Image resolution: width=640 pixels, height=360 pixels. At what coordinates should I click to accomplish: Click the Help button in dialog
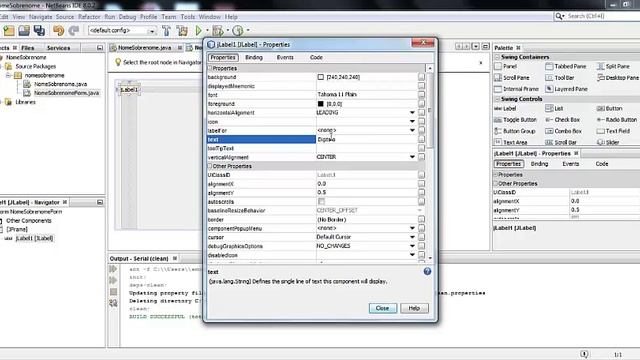click(414, 308)
